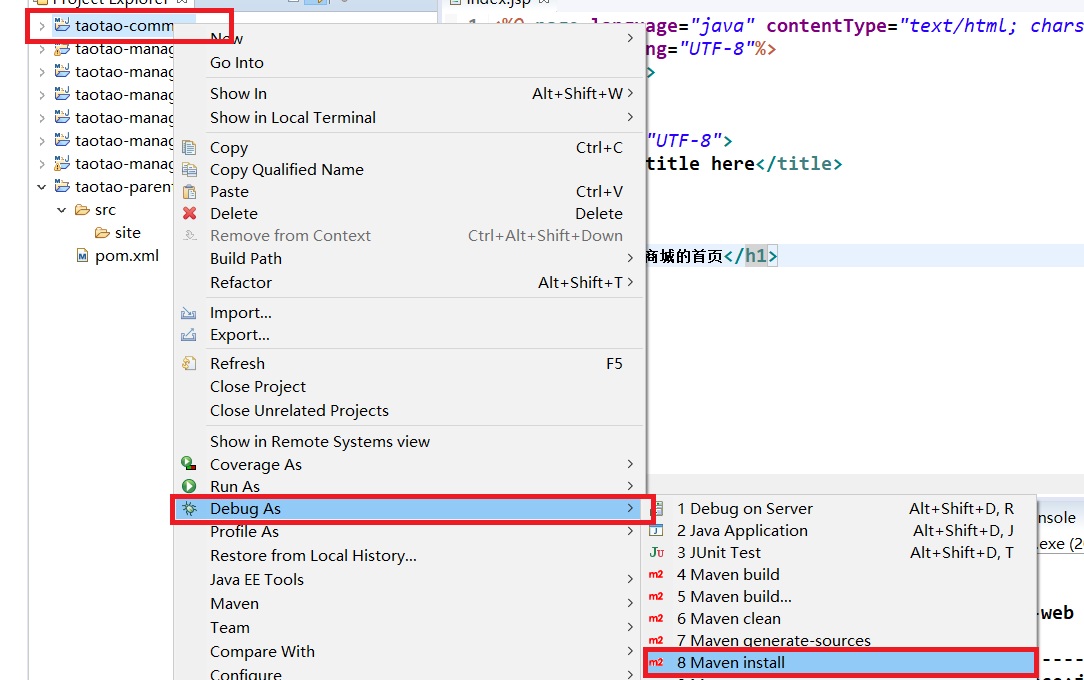Viewport: 1084px width, 680px height.
Task: Click the red Delete X icon
Action: point(189,214)
